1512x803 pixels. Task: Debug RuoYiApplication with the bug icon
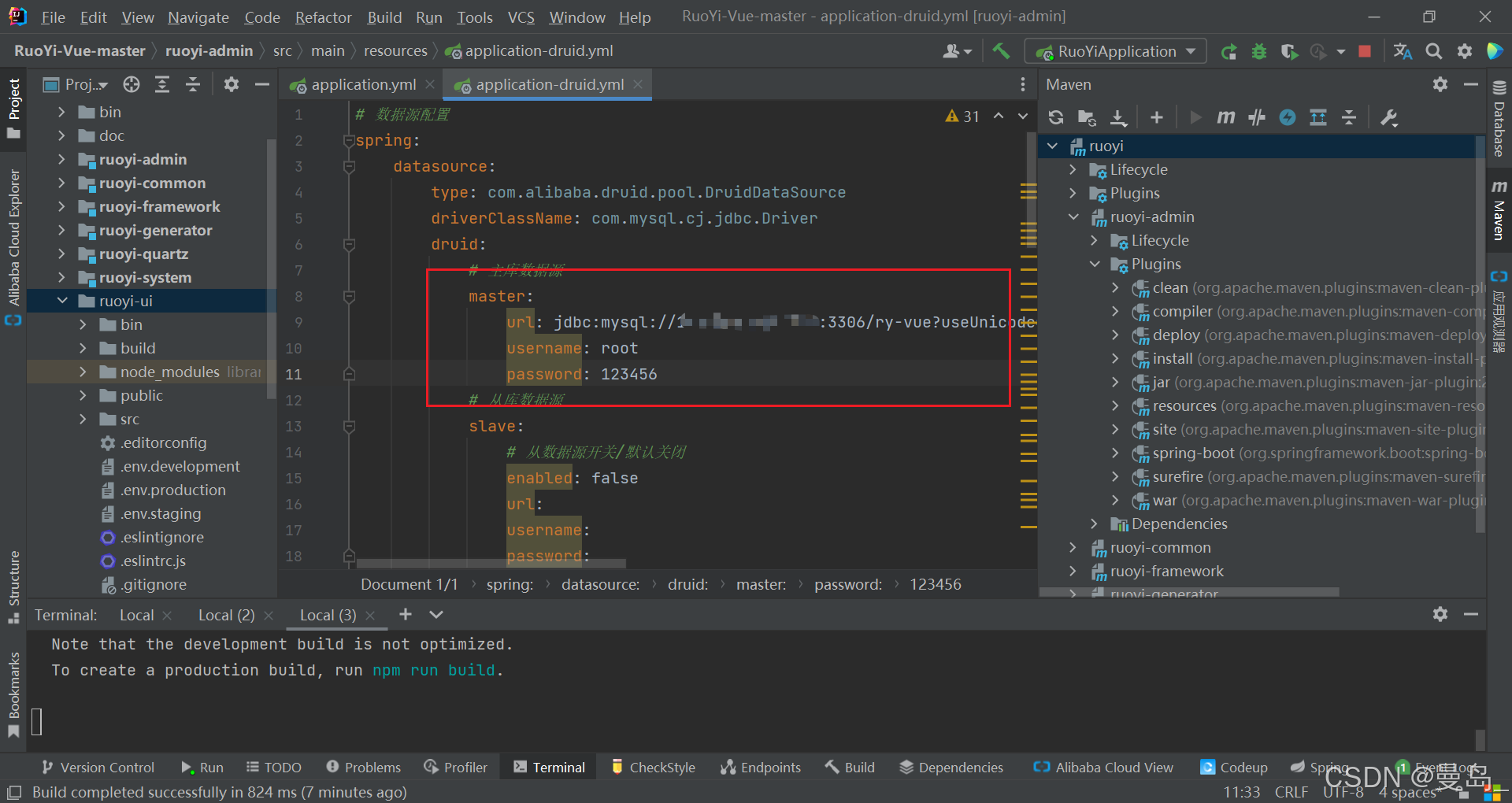(x=1259, y=51)
